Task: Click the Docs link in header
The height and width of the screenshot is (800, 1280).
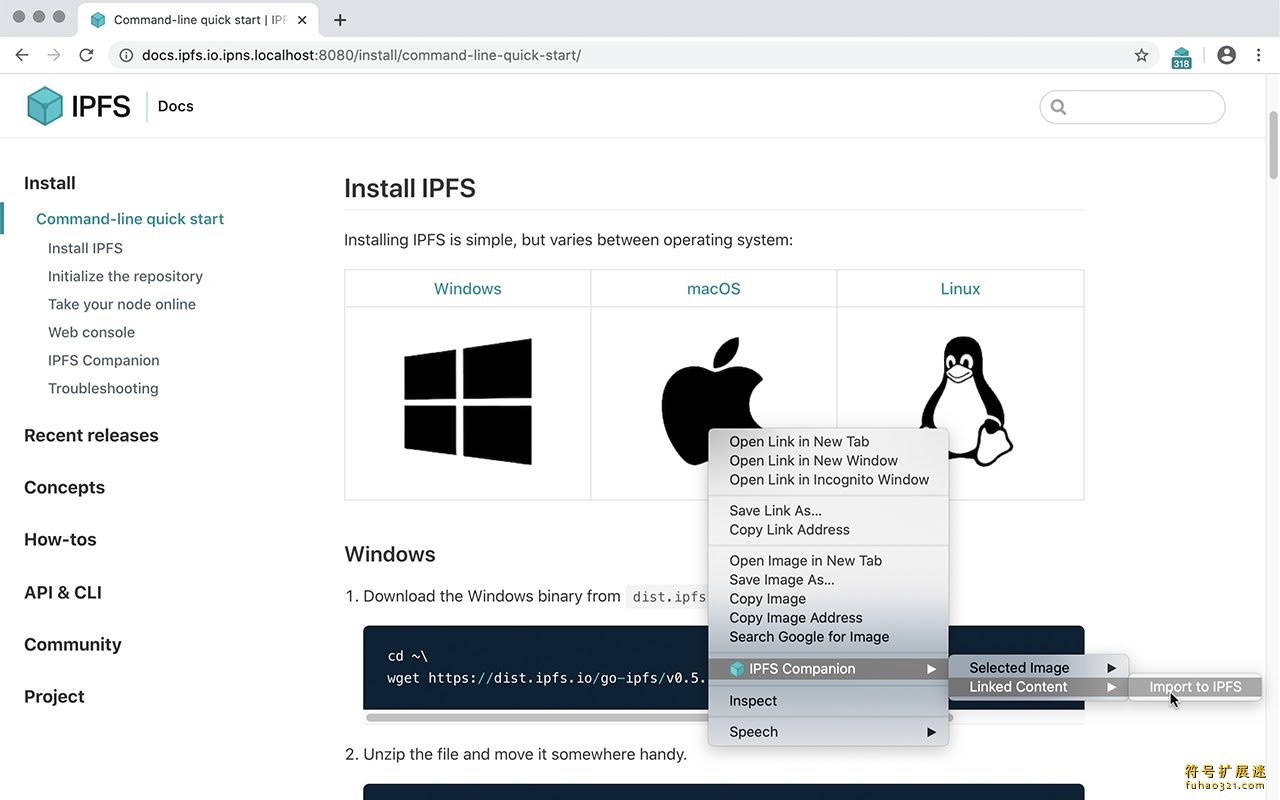Action: point(175,106)
